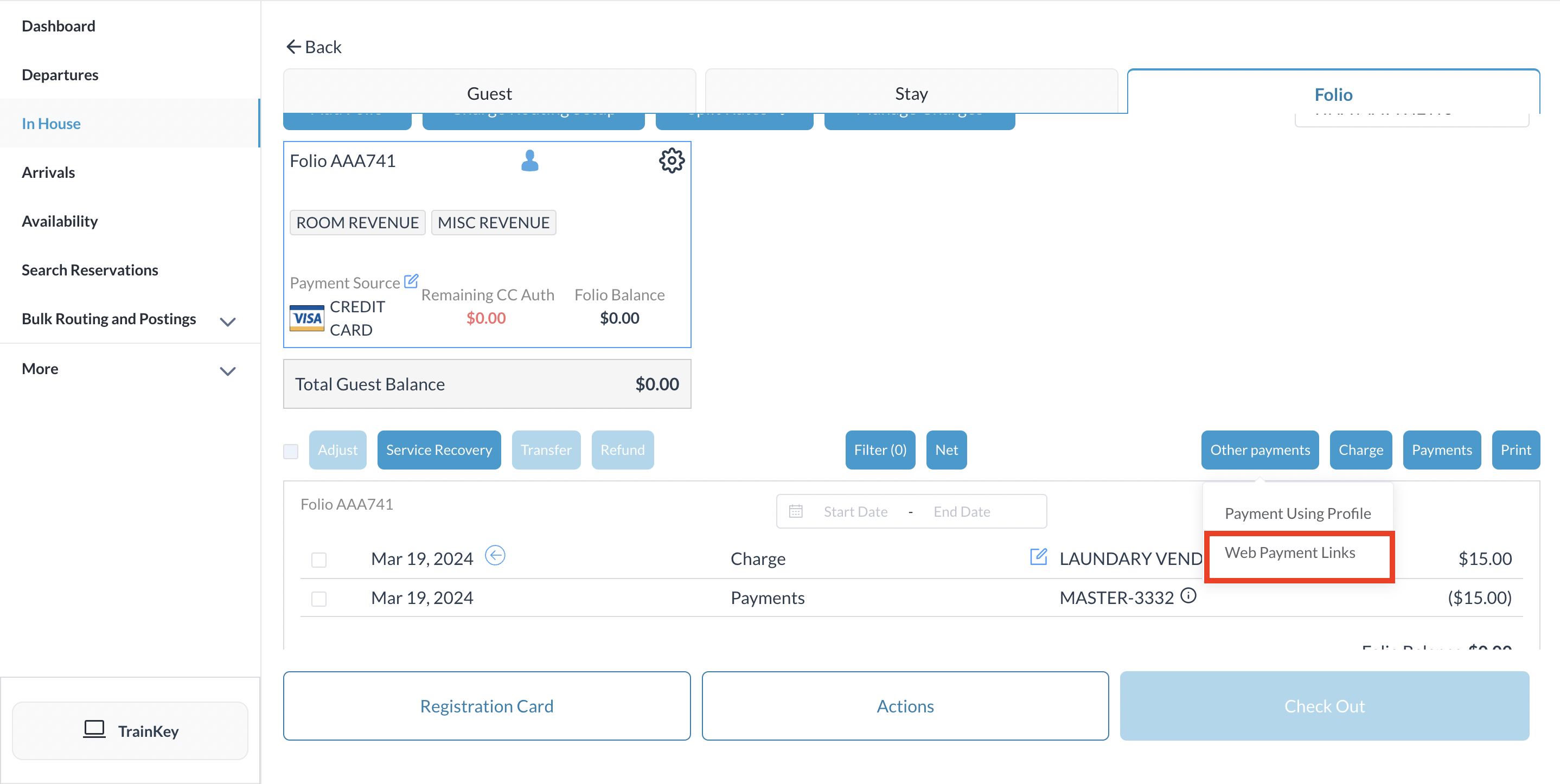Expand the More sidebar section
This screenshot has height=784, width=1560.
(x=227, y=371)
